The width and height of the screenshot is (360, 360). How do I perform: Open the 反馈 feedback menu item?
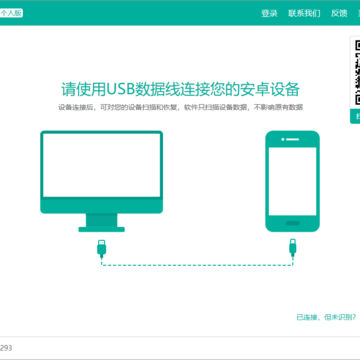[339, 13]
